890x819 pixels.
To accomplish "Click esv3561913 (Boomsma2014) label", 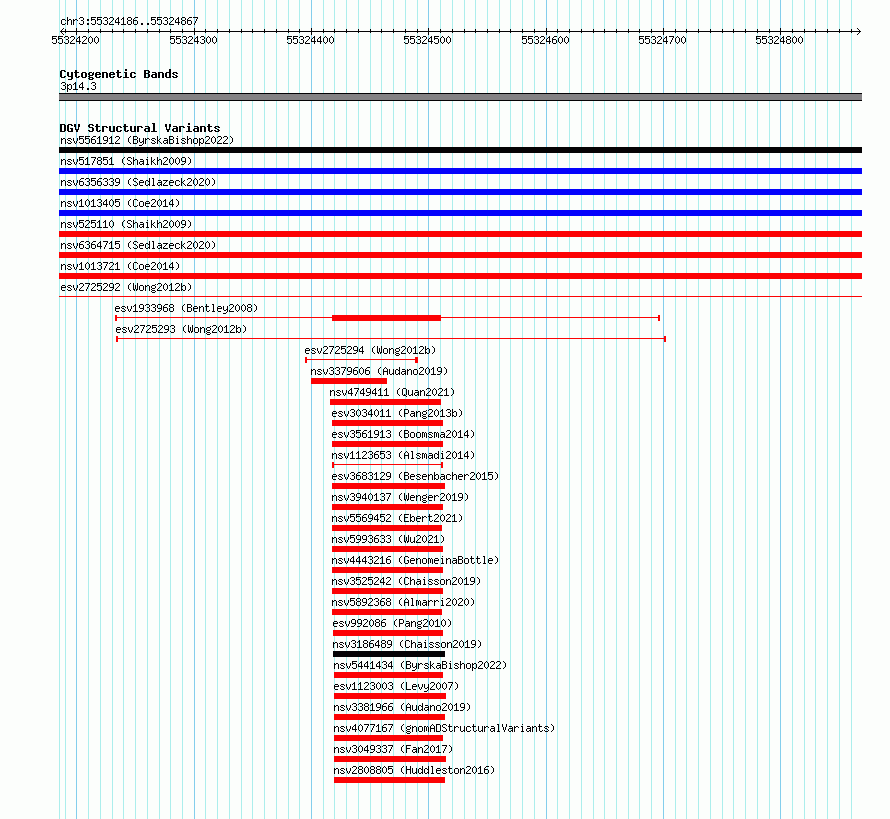I will point(403,434).
